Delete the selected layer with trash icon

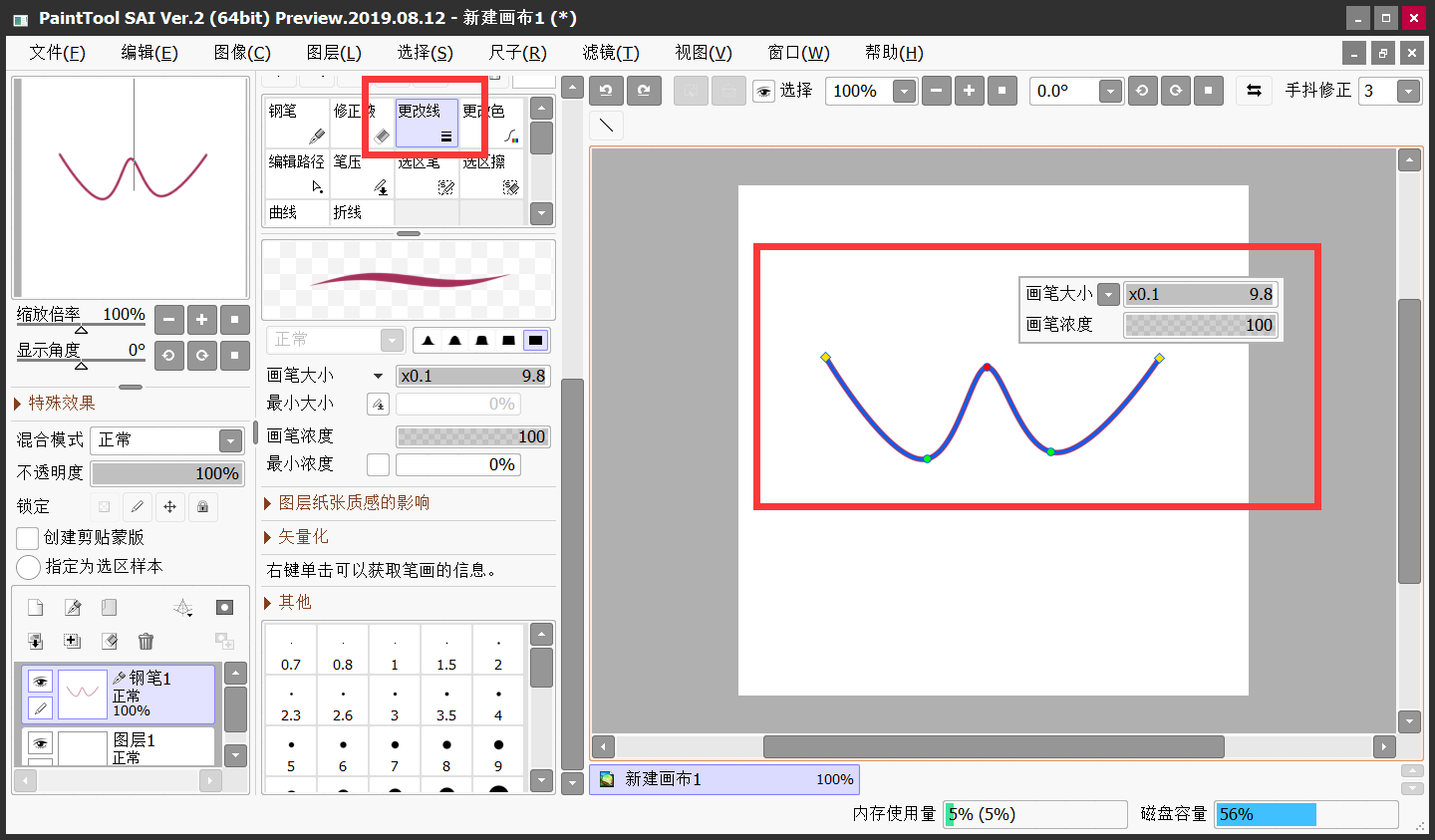(x=145, y=642)
